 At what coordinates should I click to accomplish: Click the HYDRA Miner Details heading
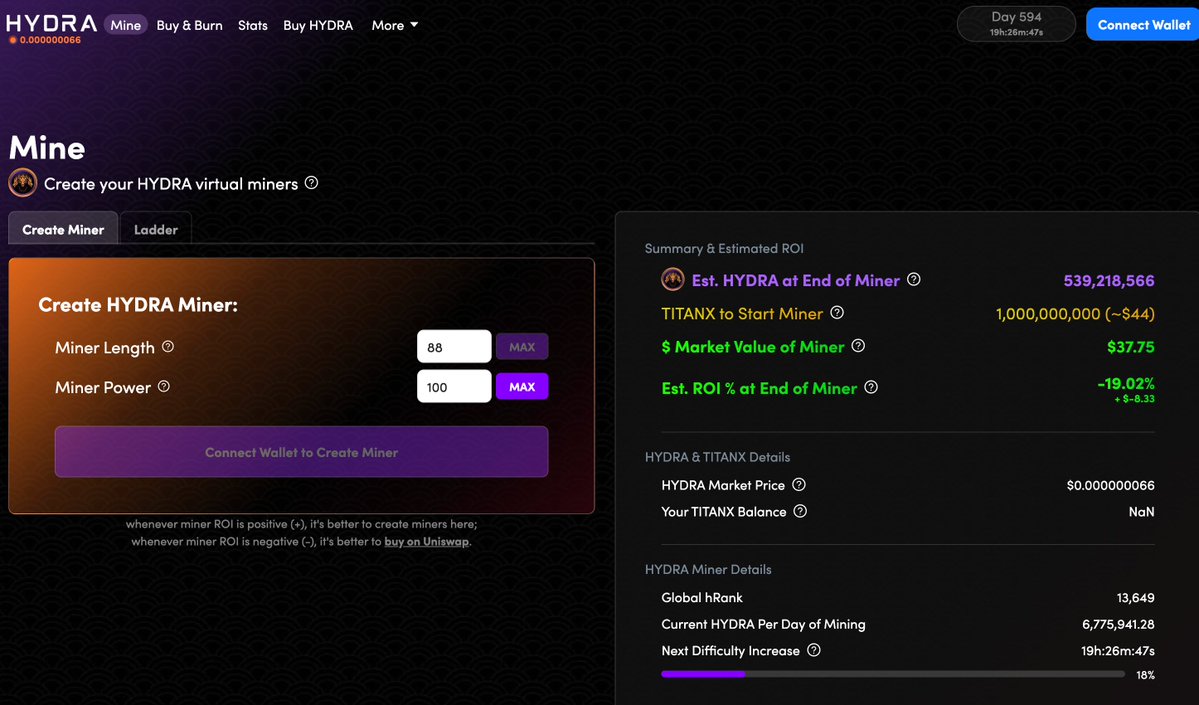(x=708, y=569)
